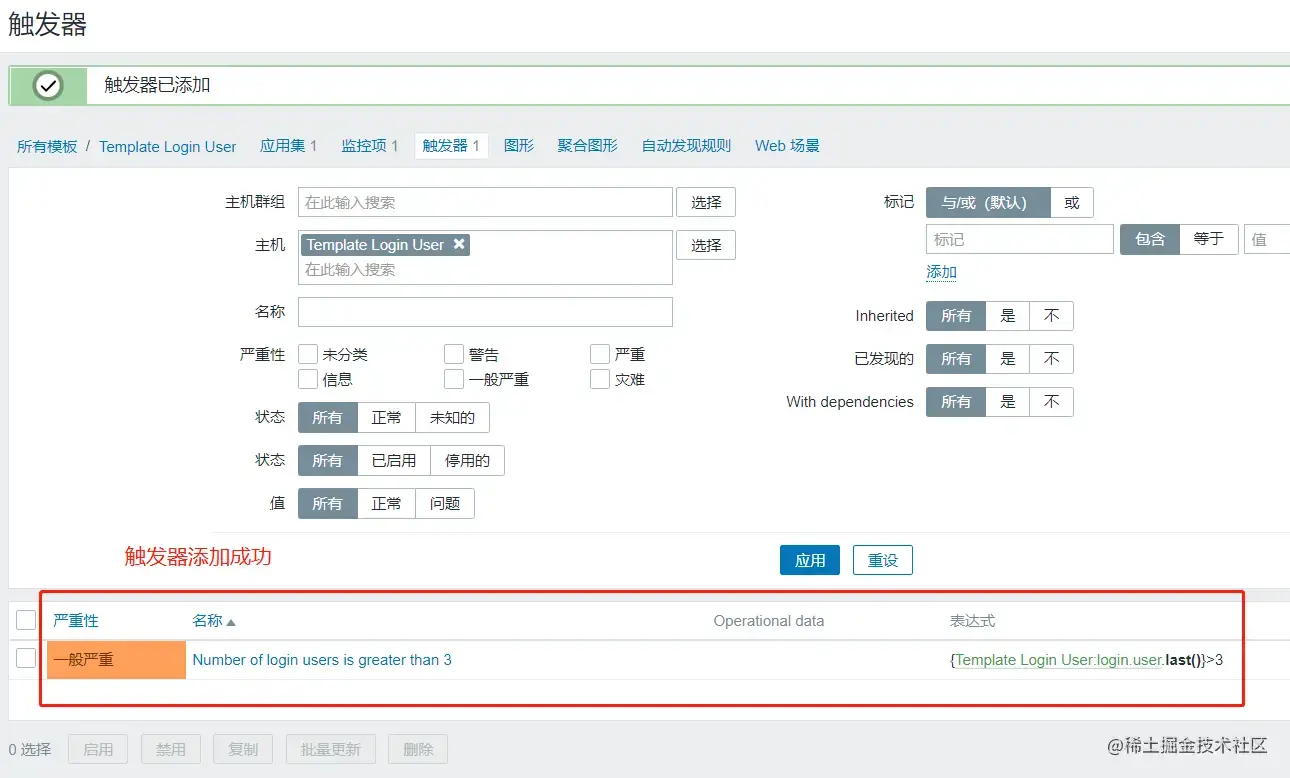Click the 复制 bulk button
1290x778 pixels.
coord(243,749)
